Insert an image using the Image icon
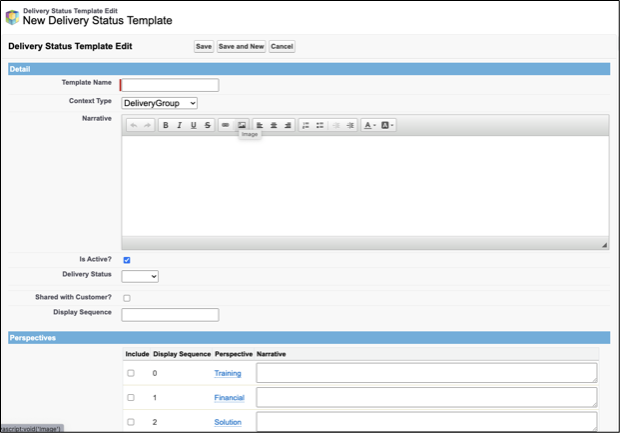This screenshot has height=433, width=620. [242, 125]
